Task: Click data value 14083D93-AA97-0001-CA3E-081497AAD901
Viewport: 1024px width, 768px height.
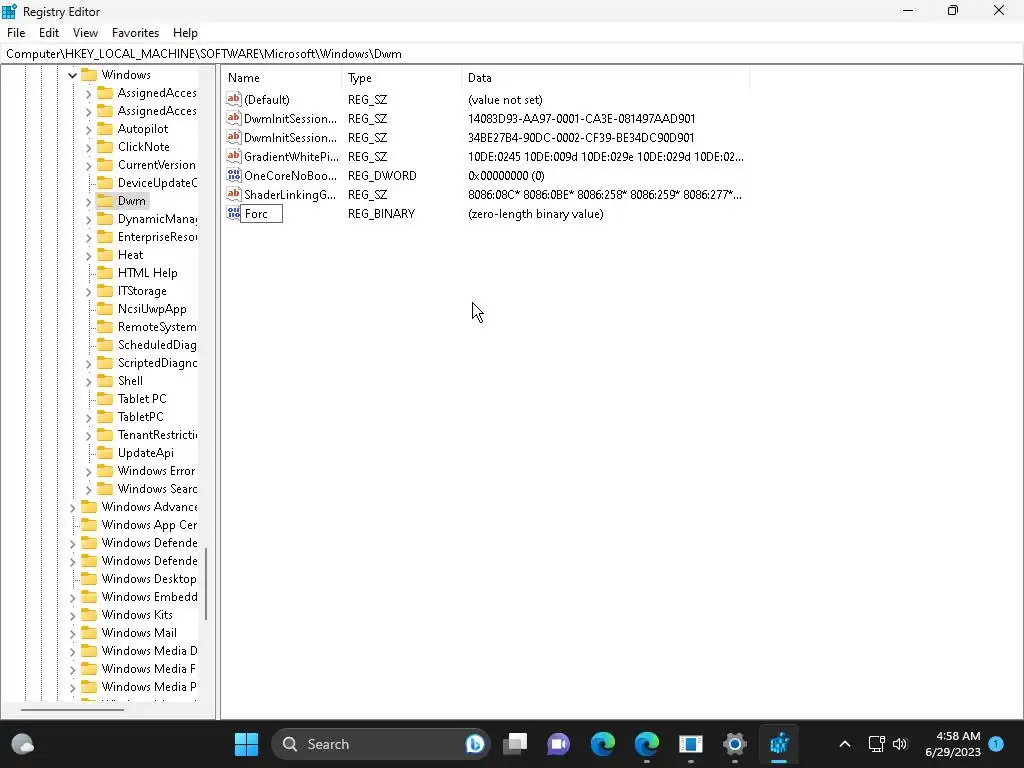Action: tap(581, 119)
